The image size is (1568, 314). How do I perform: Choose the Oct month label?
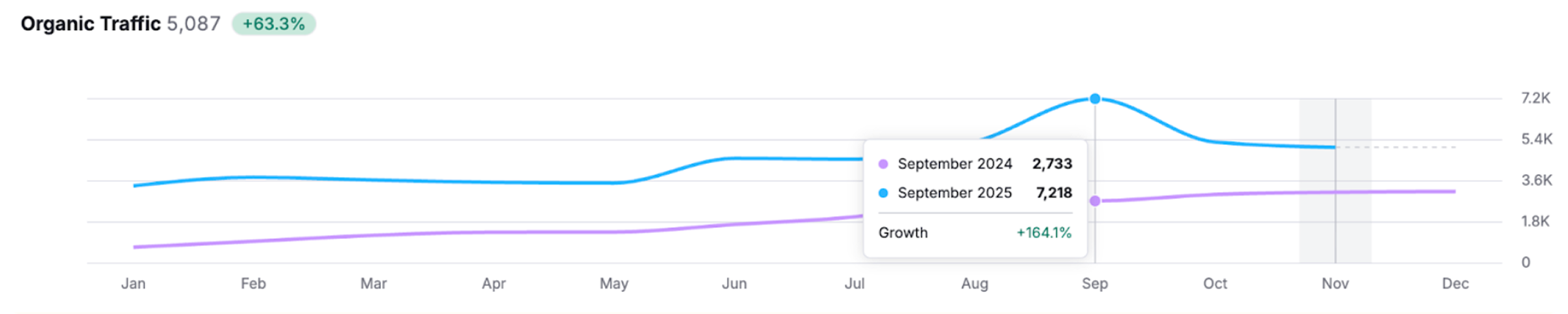tap(1215, 284)
